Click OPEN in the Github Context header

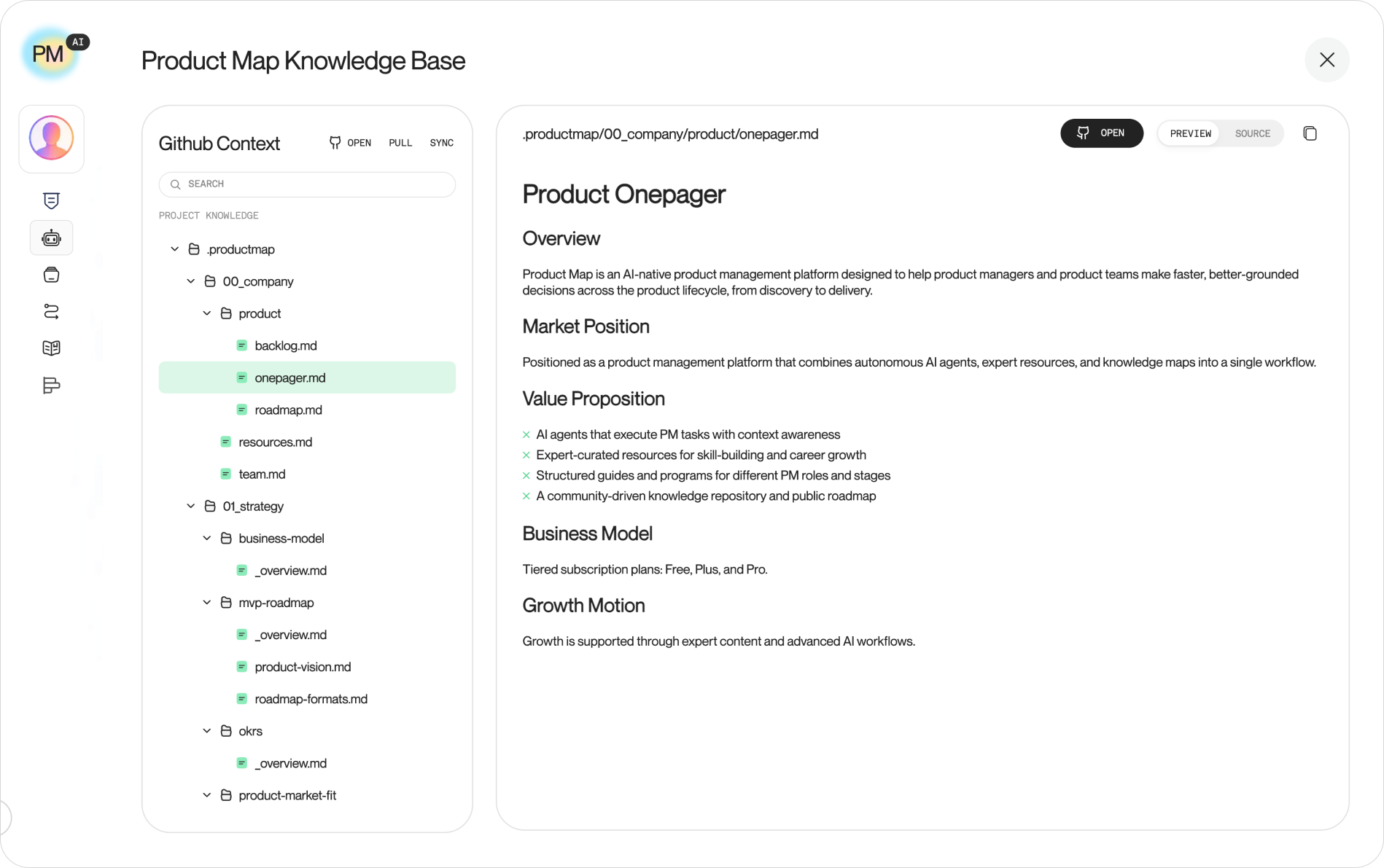350,143
